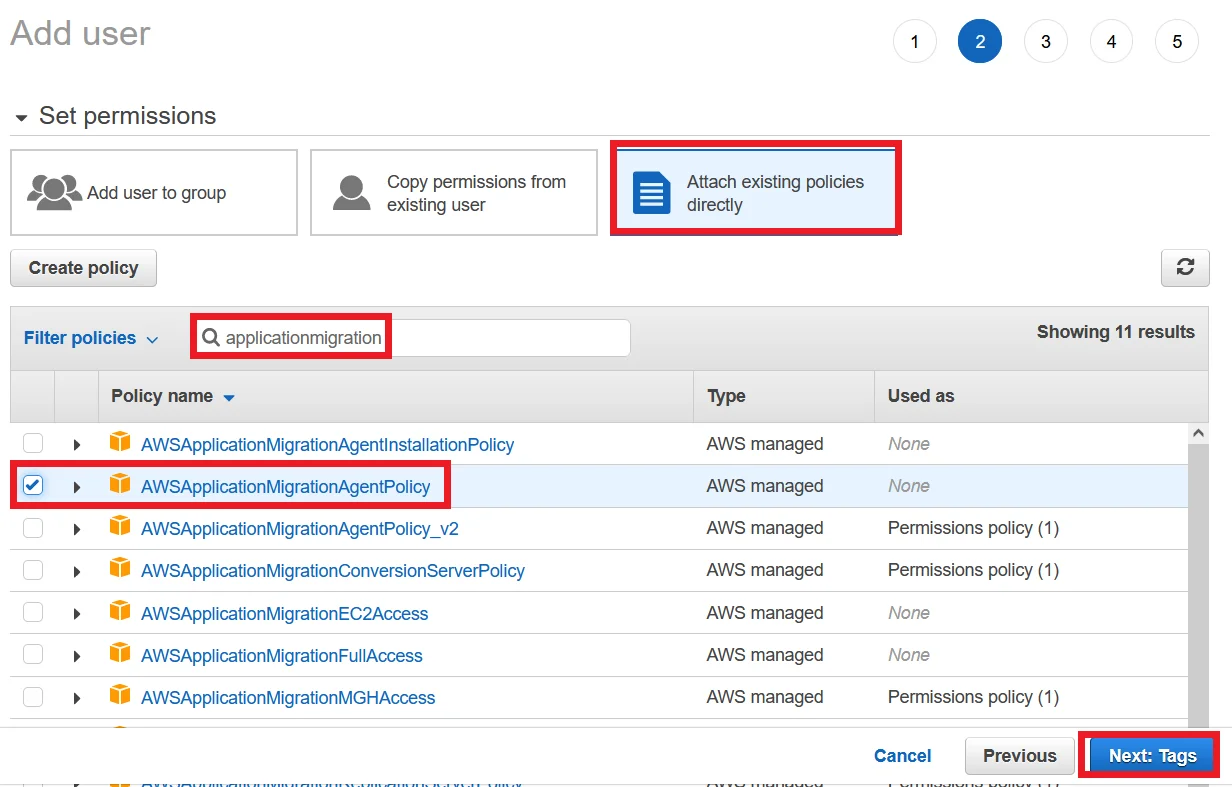
Task: Expand the AWSApplicationMigrationFullAccess row arrow
Action: pyautogui.click(x=77, y=656)
